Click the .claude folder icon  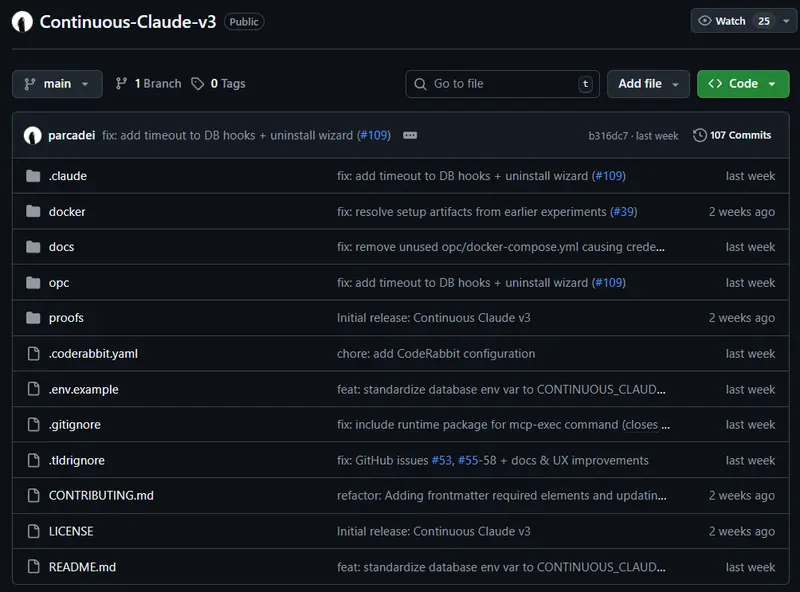click(x=33, y=176)
